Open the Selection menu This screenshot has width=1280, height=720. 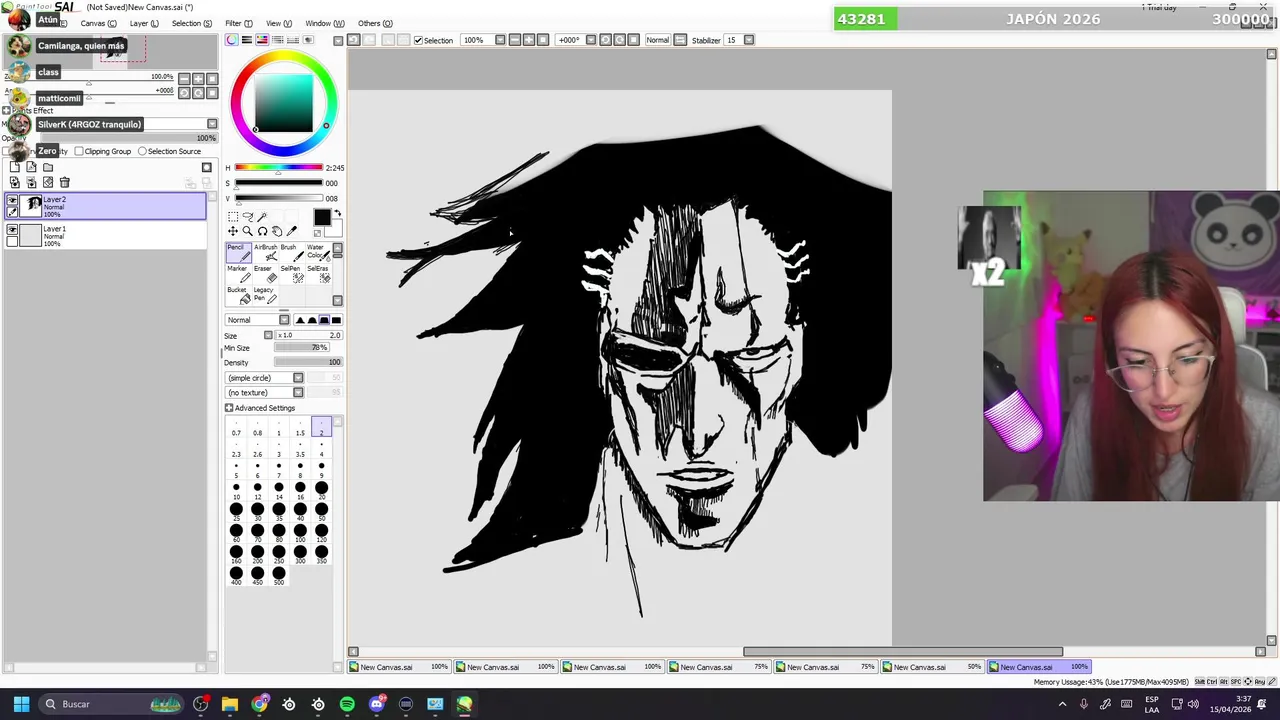(x=192, y=23)
